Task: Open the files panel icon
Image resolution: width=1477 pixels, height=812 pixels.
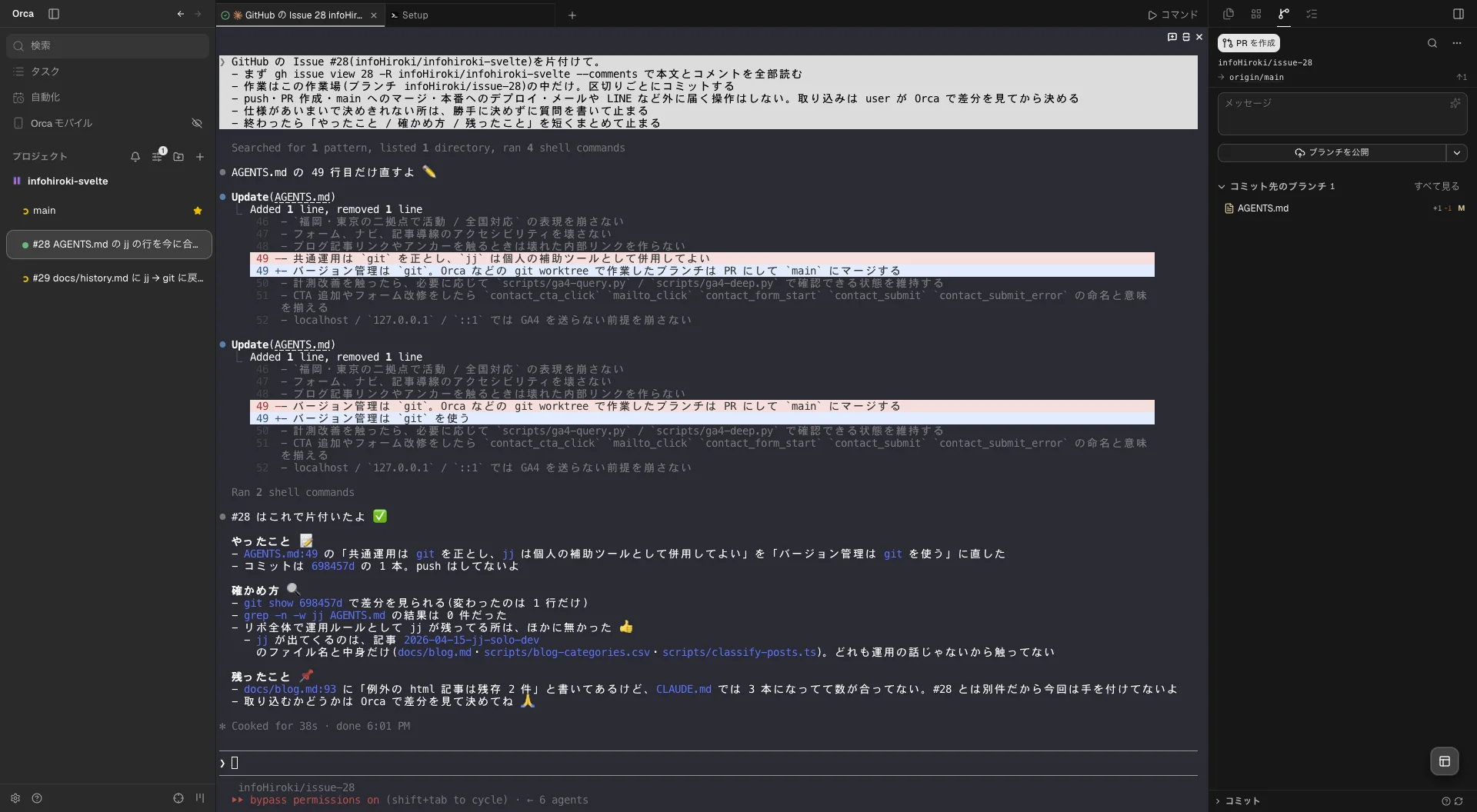Action: 1229,14
